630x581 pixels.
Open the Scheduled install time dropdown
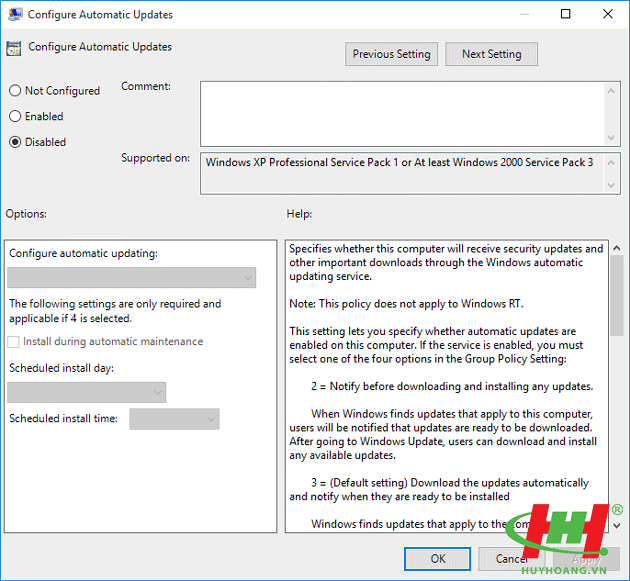(x=174, y=419)
